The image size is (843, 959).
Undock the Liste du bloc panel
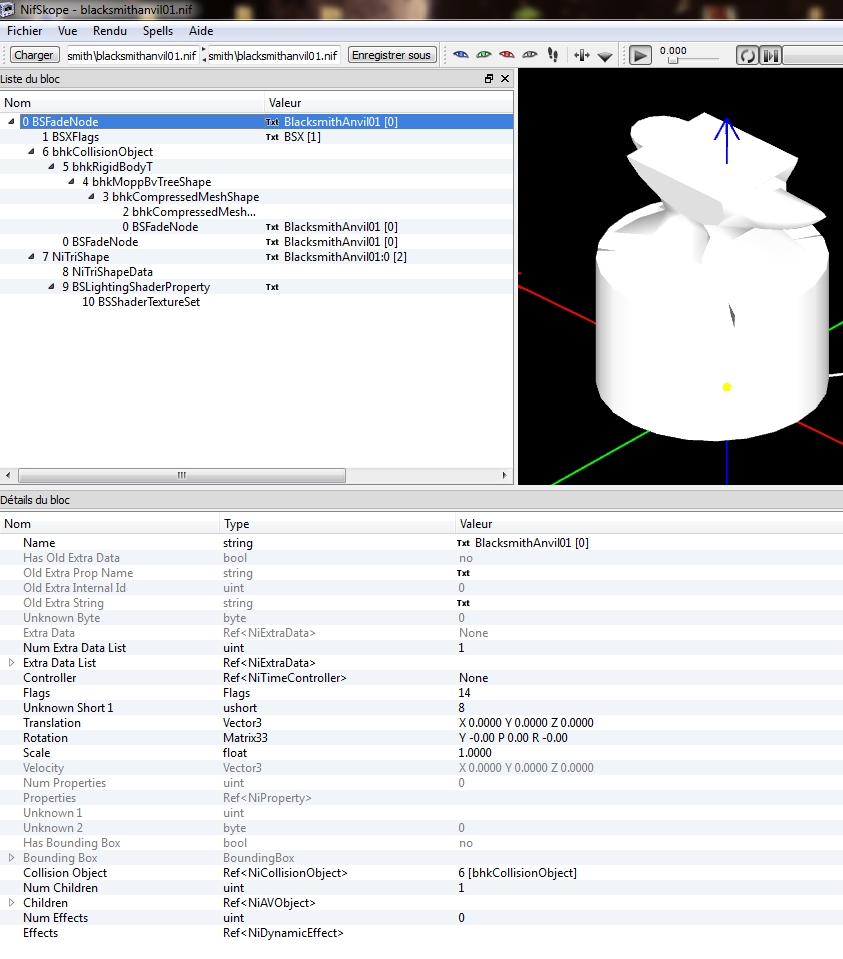[x=489, y=78]
